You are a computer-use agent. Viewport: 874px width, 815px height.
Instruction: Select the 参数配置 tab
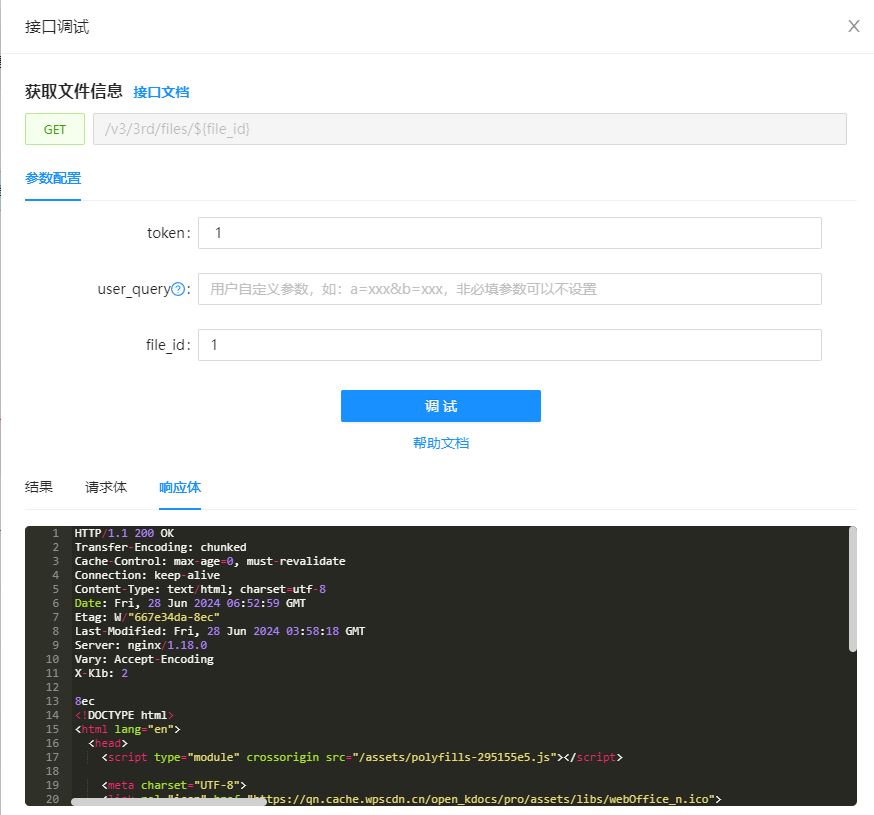pyautogui.click(x=53, y=178)
